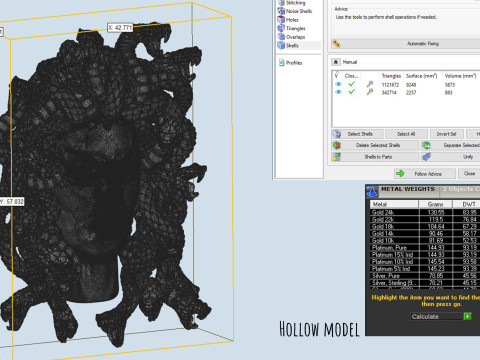Sort shells by Triangles column header
Screen dimensions: 480x360
391,76
